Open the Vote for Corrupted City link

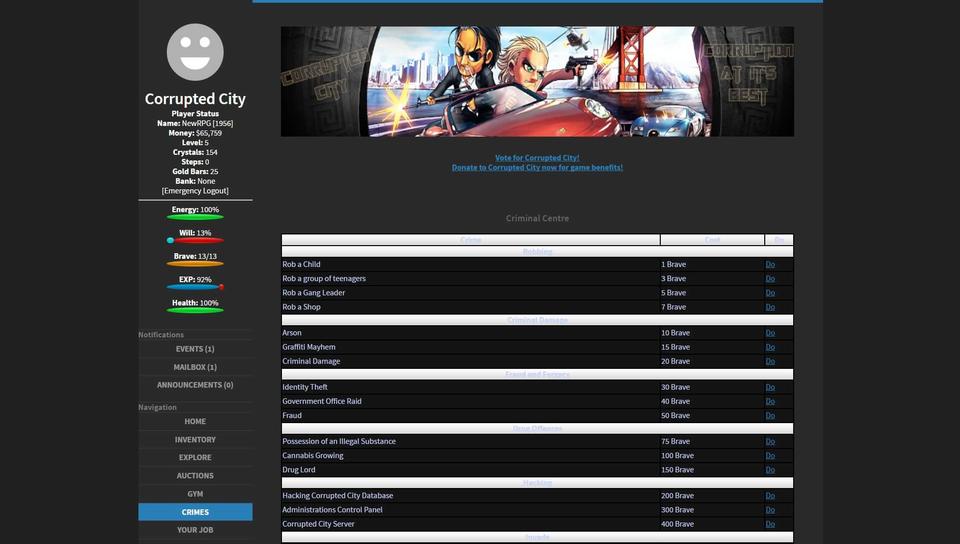click(x=537, y=158)
